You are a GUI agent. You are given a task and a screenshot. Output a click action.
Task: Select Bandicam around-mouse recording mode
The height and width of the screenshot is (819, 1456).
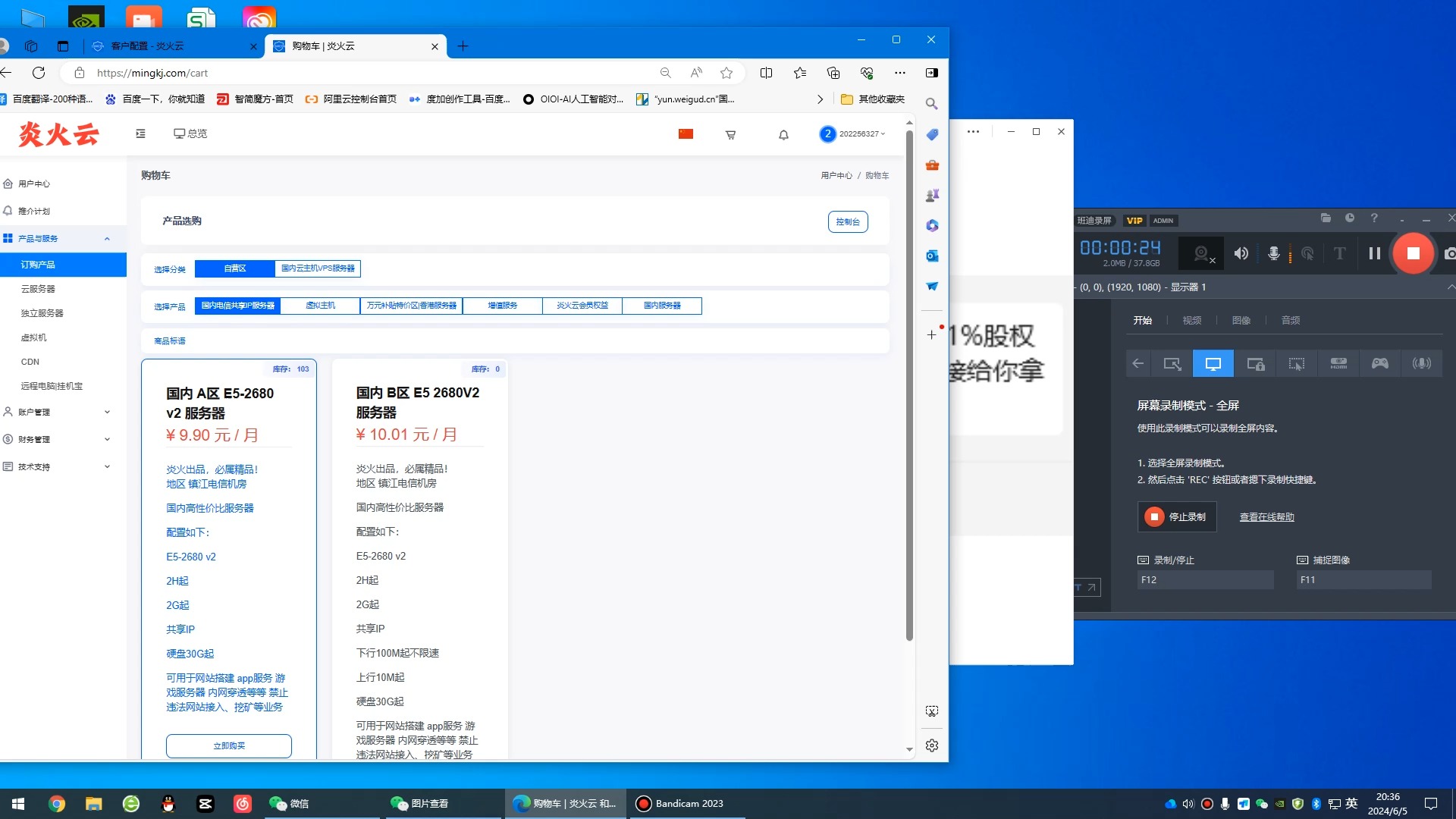1297,364
